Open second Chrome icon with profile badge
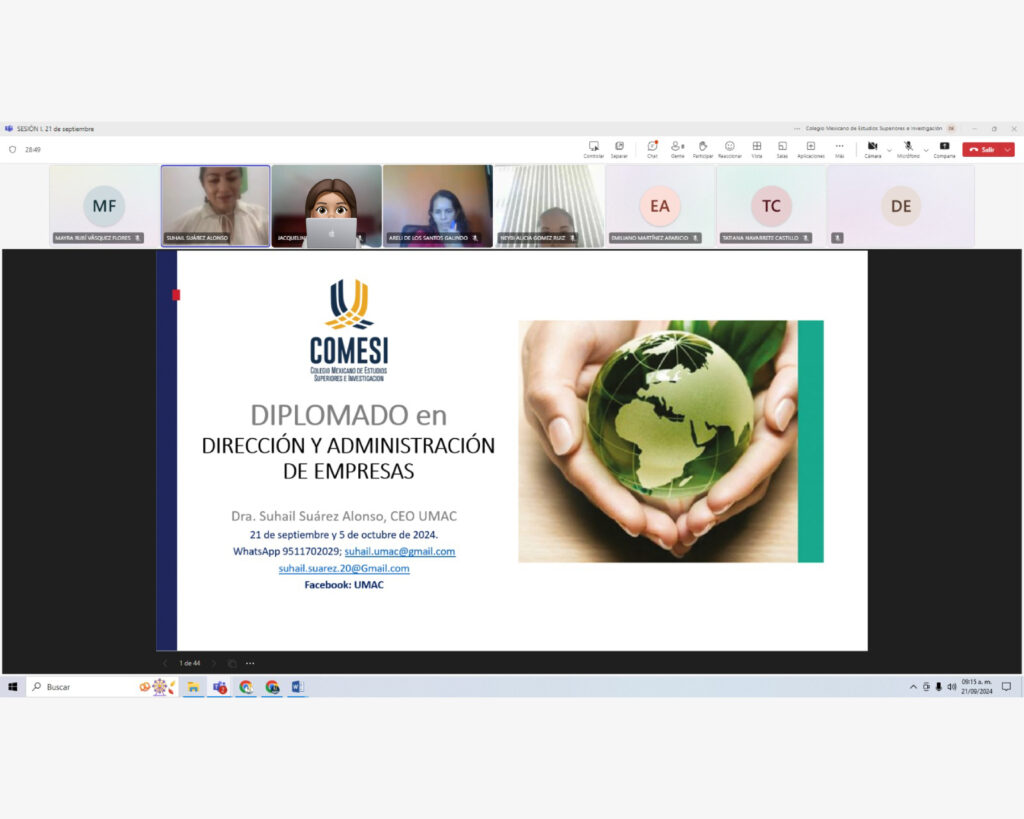The image size is (1024, 819). pos(272,686)
